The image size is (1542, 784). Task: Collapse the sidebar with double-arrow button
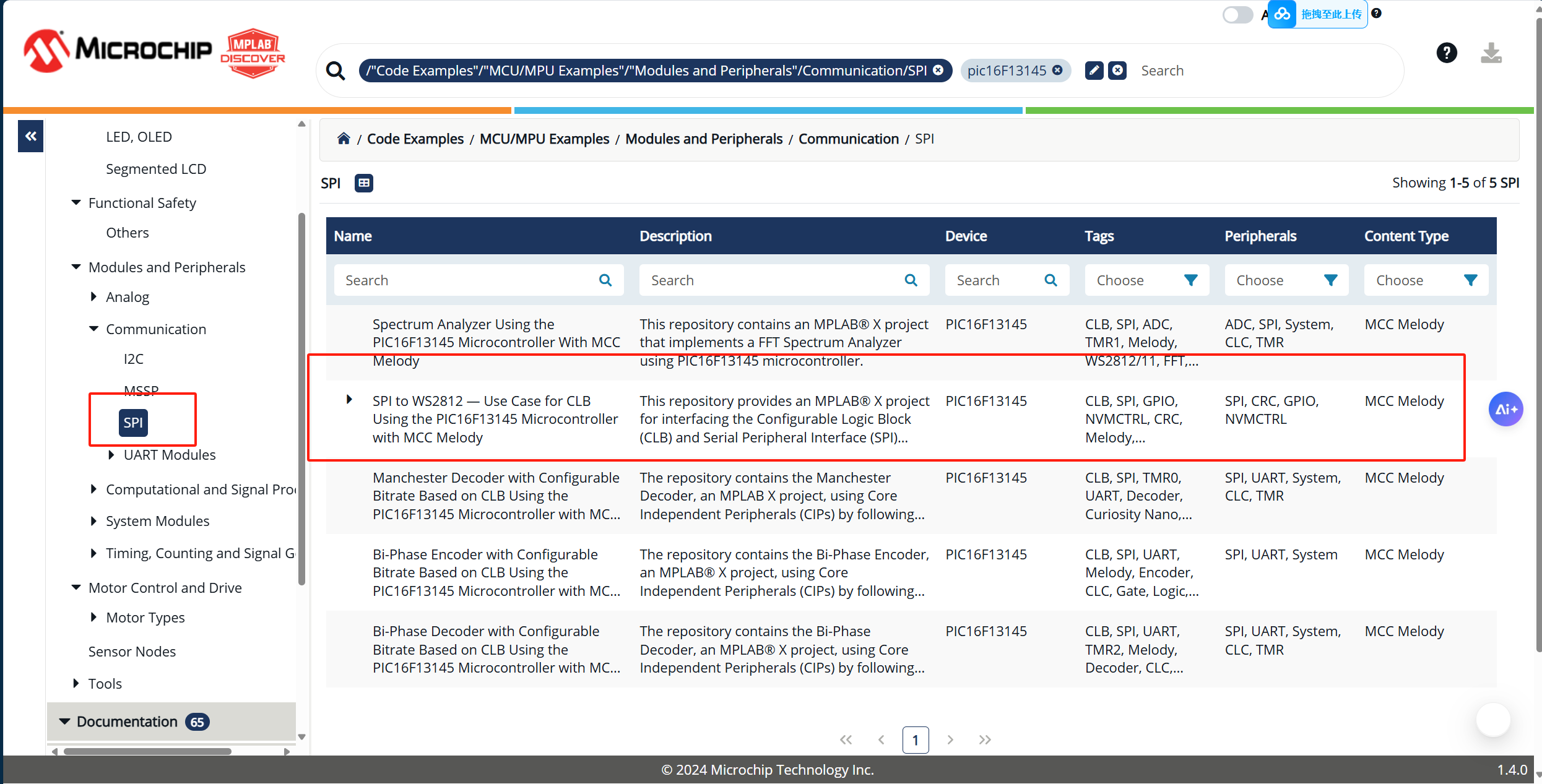point(31,136)
